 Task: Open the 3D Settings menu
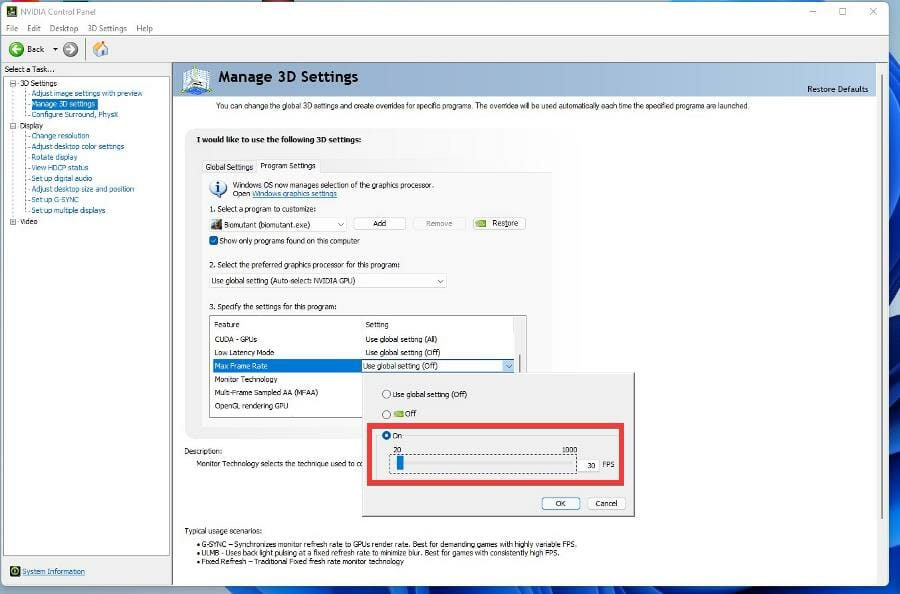107,28
